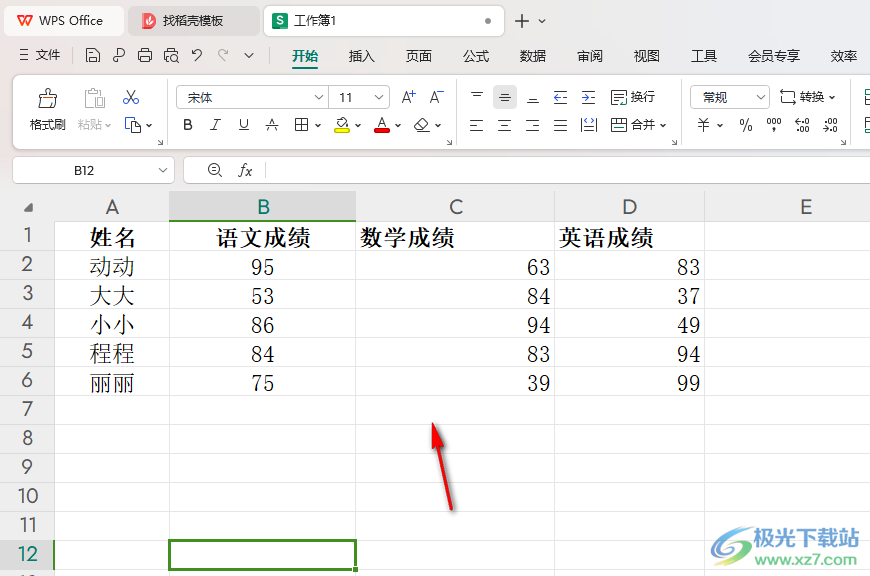Toggle Italic formatting
Image resolution: width=870 pixels, height=576 pixels.
click(x=215, y=125)
